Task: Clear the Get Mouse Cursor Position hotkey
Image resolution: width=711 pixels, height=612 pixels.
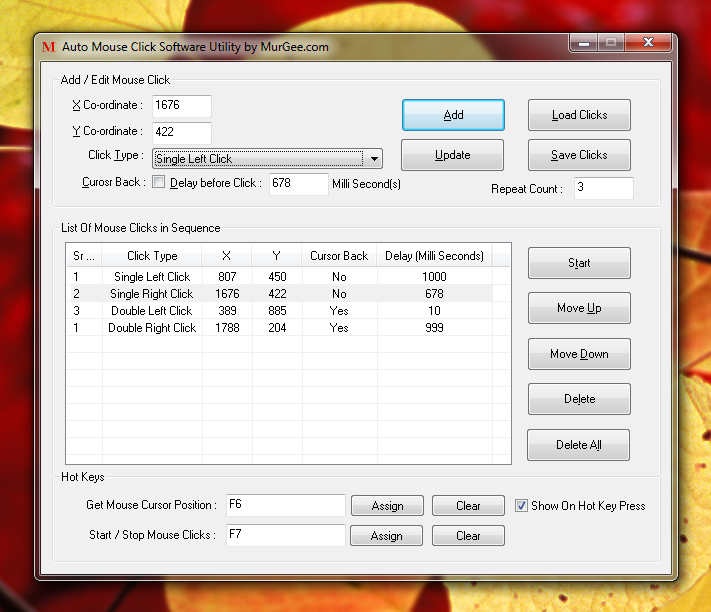Action: pos(468,506)
